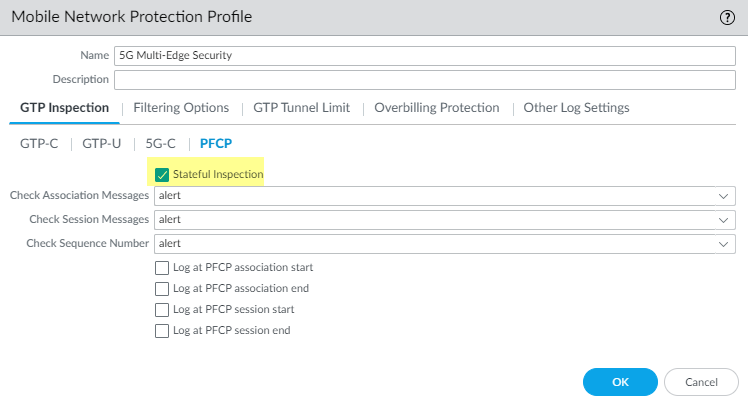Focus the Description text field
748x411 pixels.
(425, 79)
